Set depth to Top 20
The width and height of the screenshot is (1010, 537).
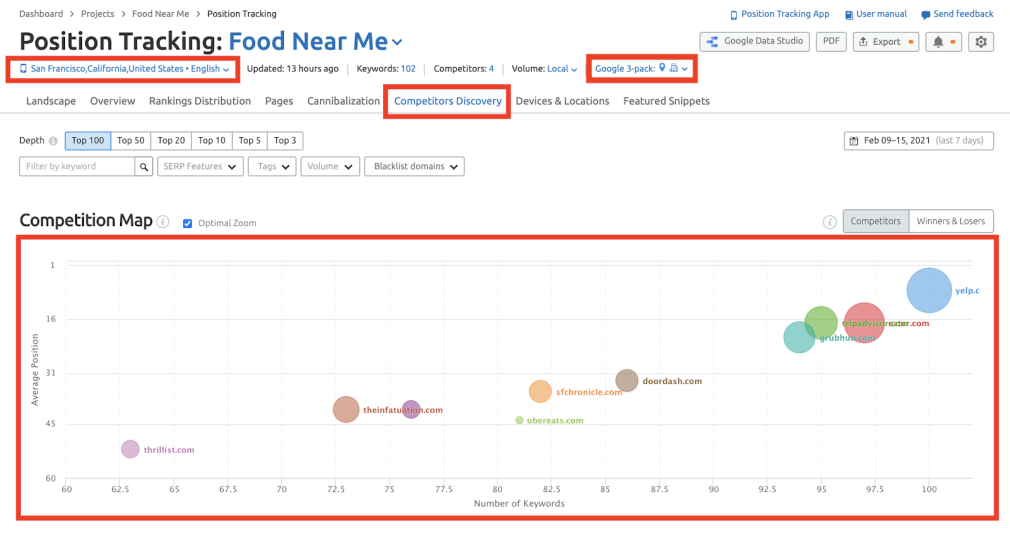(x=171, y=140)
